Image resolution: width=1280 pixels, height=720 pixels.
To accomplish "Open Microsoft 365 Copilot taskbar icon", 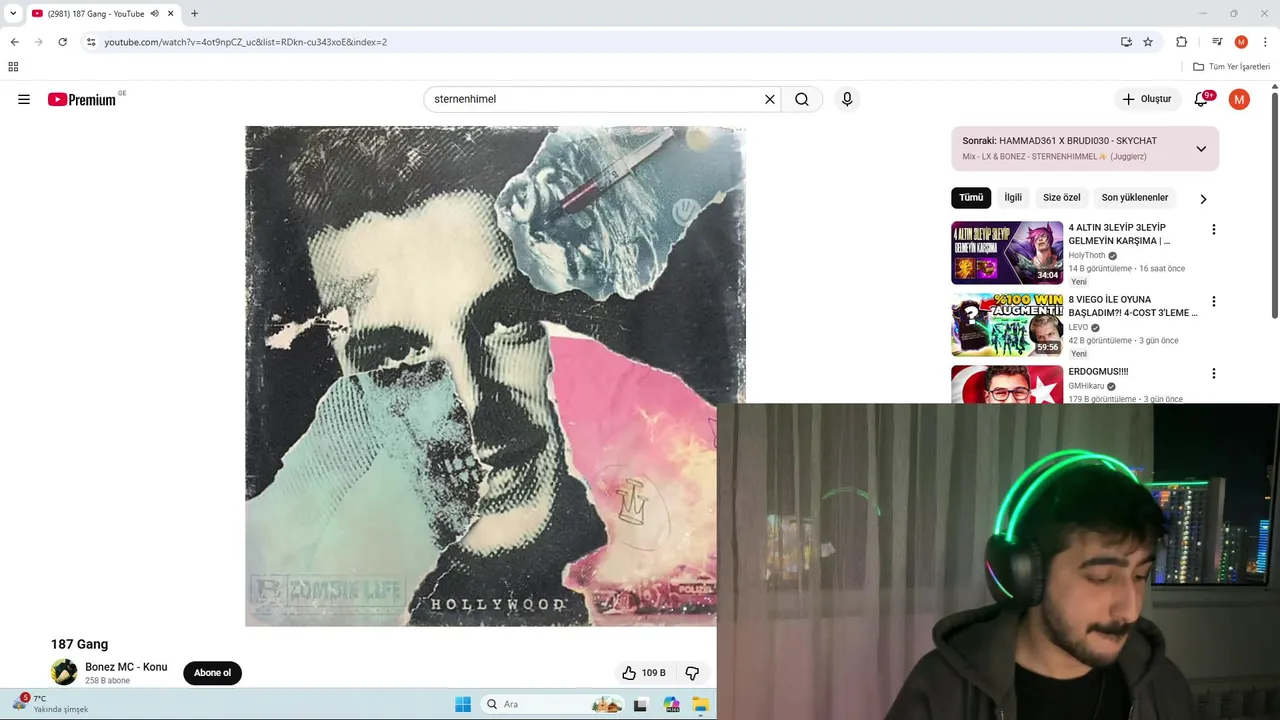I will [x=672, y=704].
